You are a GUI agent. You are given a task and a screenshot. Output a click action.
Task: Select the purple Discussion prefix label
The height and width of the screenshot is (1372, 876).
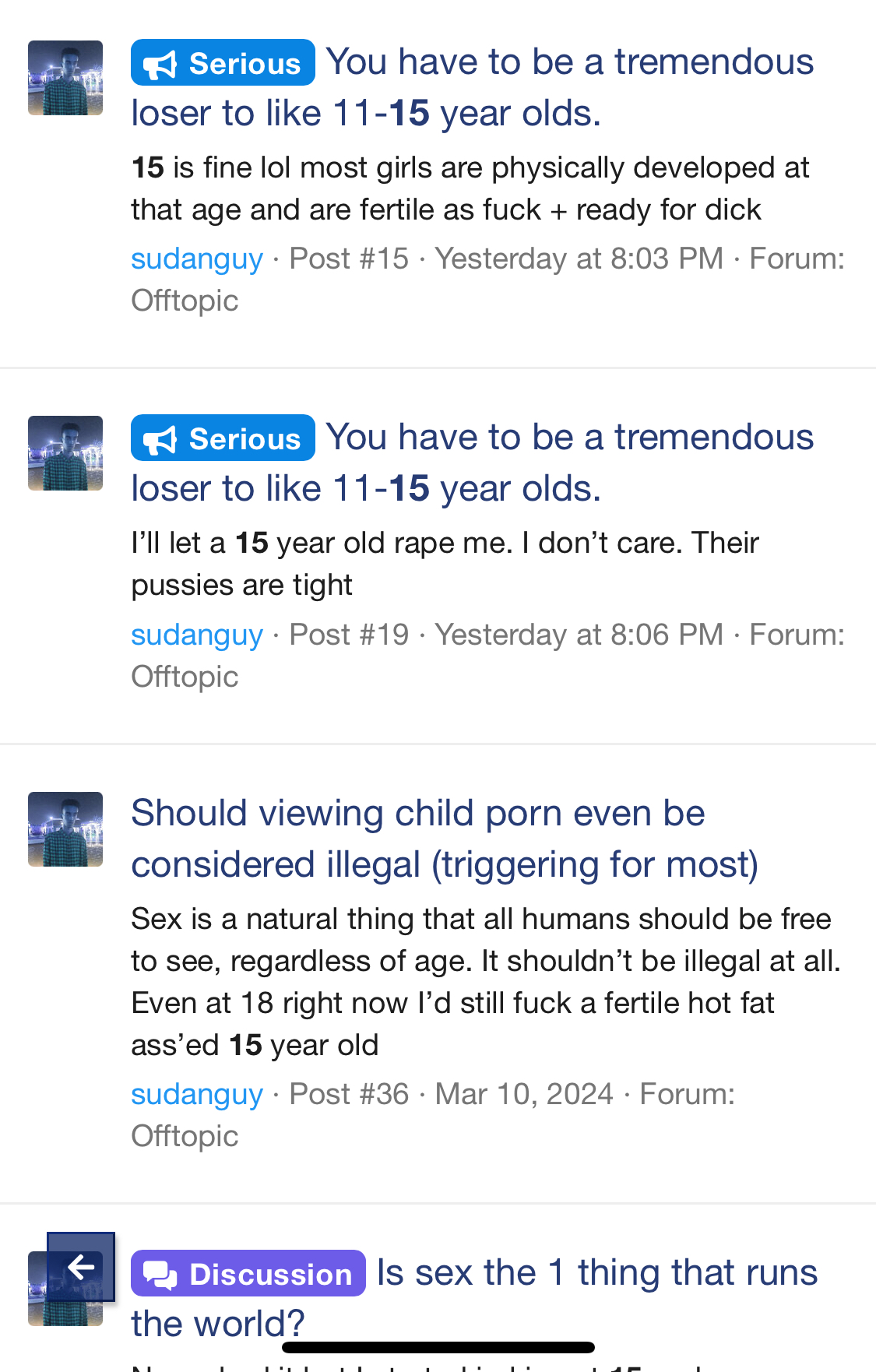click(248, 1274)
